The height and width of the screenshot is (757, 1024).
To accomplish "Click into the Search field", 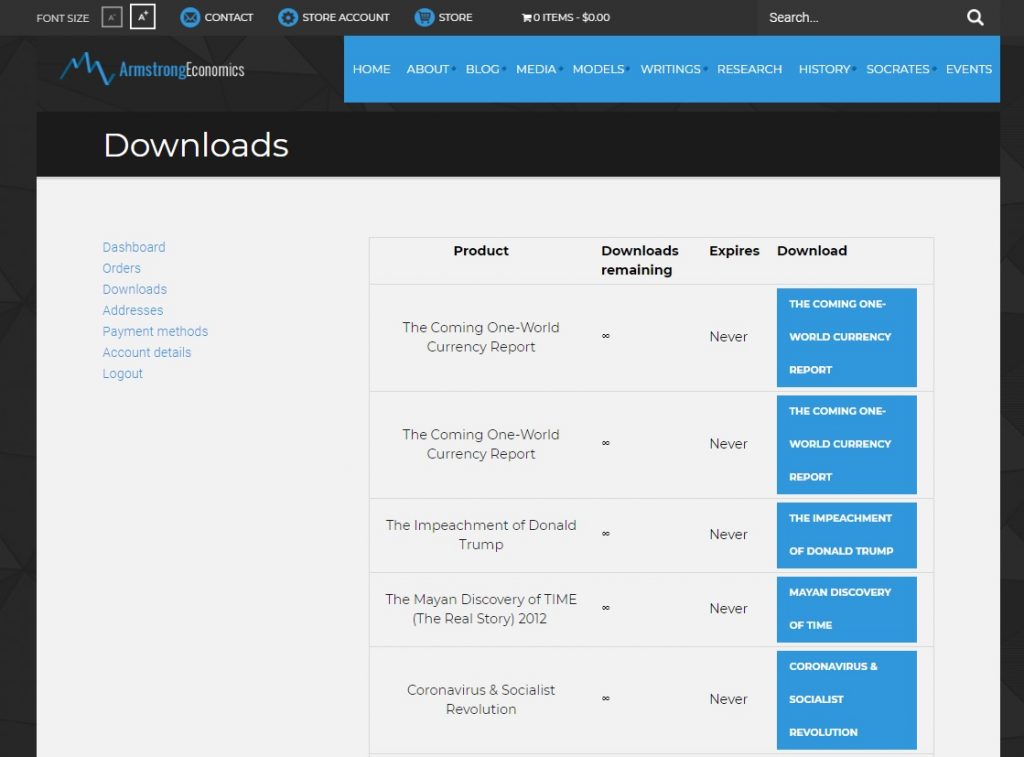I will click(862, 18).
